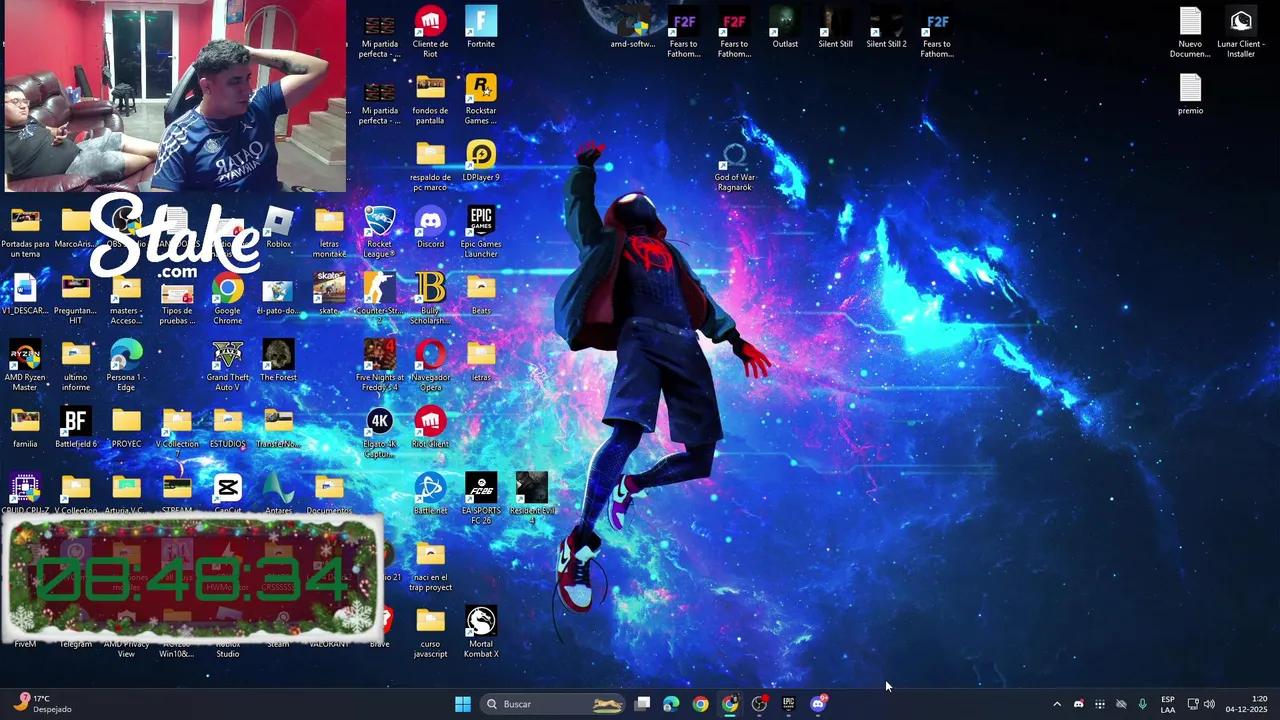Image resolution: width=1280 pixels, height=720 pixels.
Task: Open the Lunar Client - Installer icon
Action: coord(1241,32)
